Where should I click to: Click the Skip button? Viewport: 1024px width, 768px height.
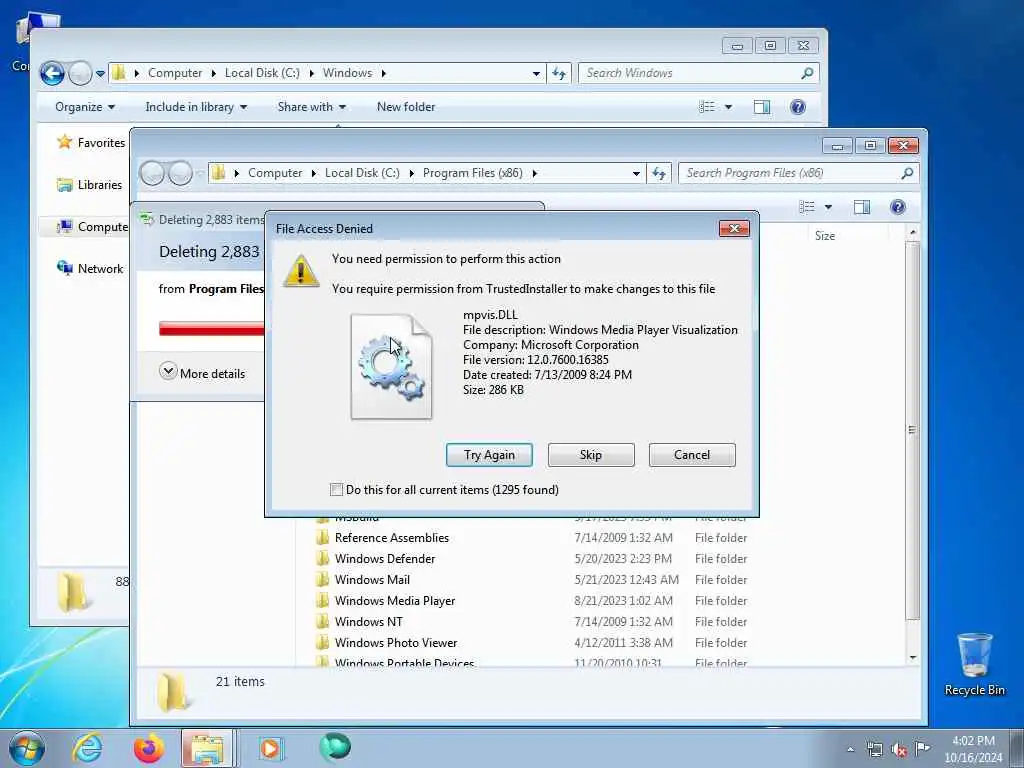(x=590, y=455)
